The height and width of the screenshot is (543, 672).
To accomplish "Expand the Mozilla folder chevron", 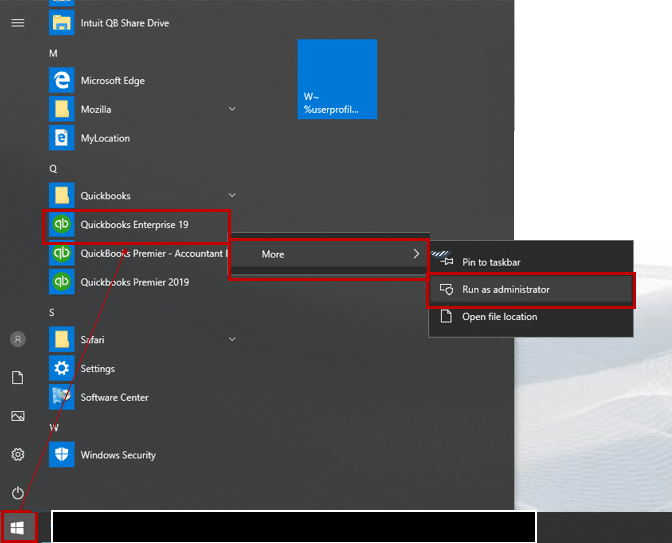I will tap(232, 109).
